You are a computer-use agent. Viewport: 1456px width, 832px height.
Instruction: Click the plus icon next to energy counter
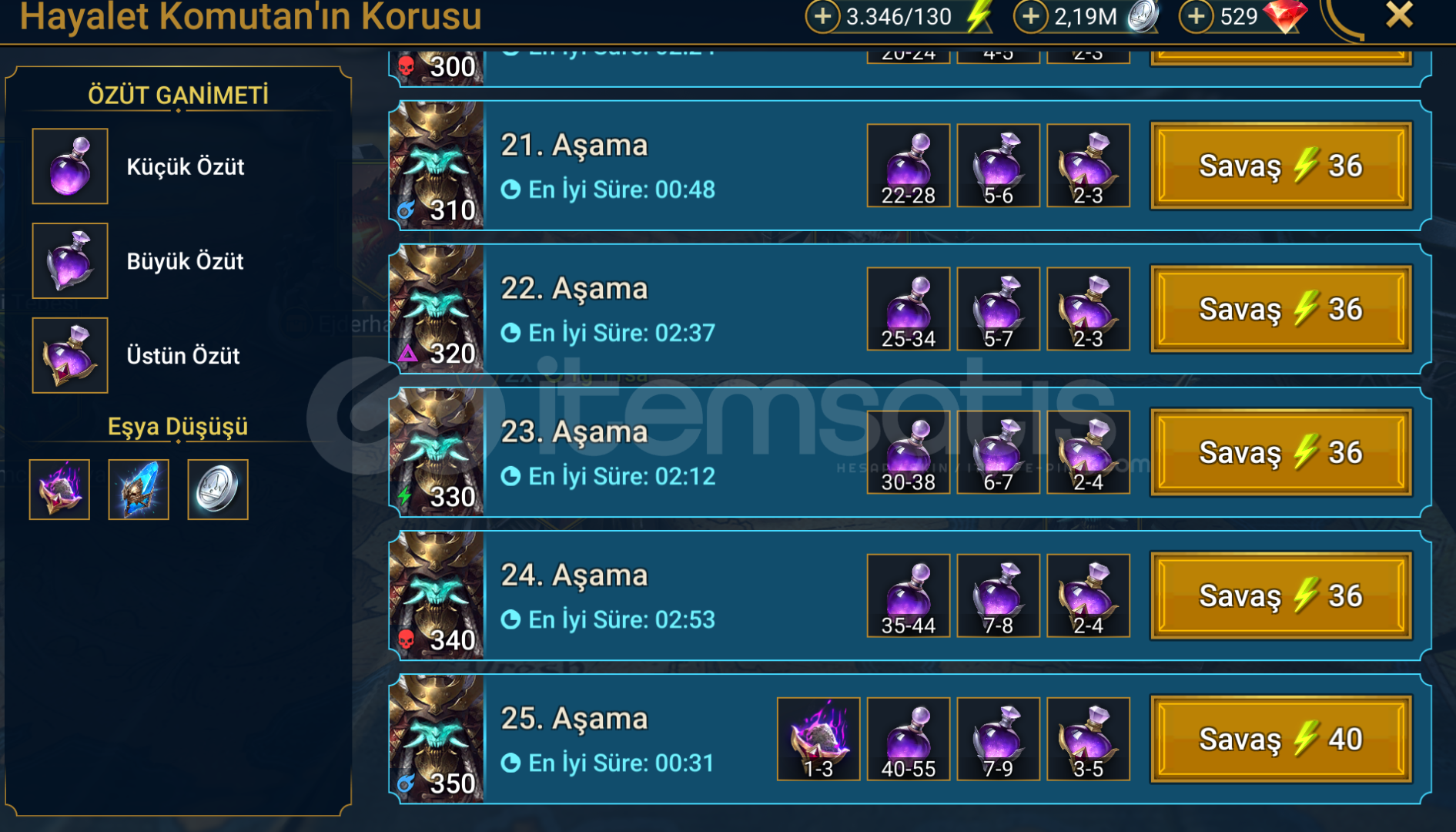822,16
